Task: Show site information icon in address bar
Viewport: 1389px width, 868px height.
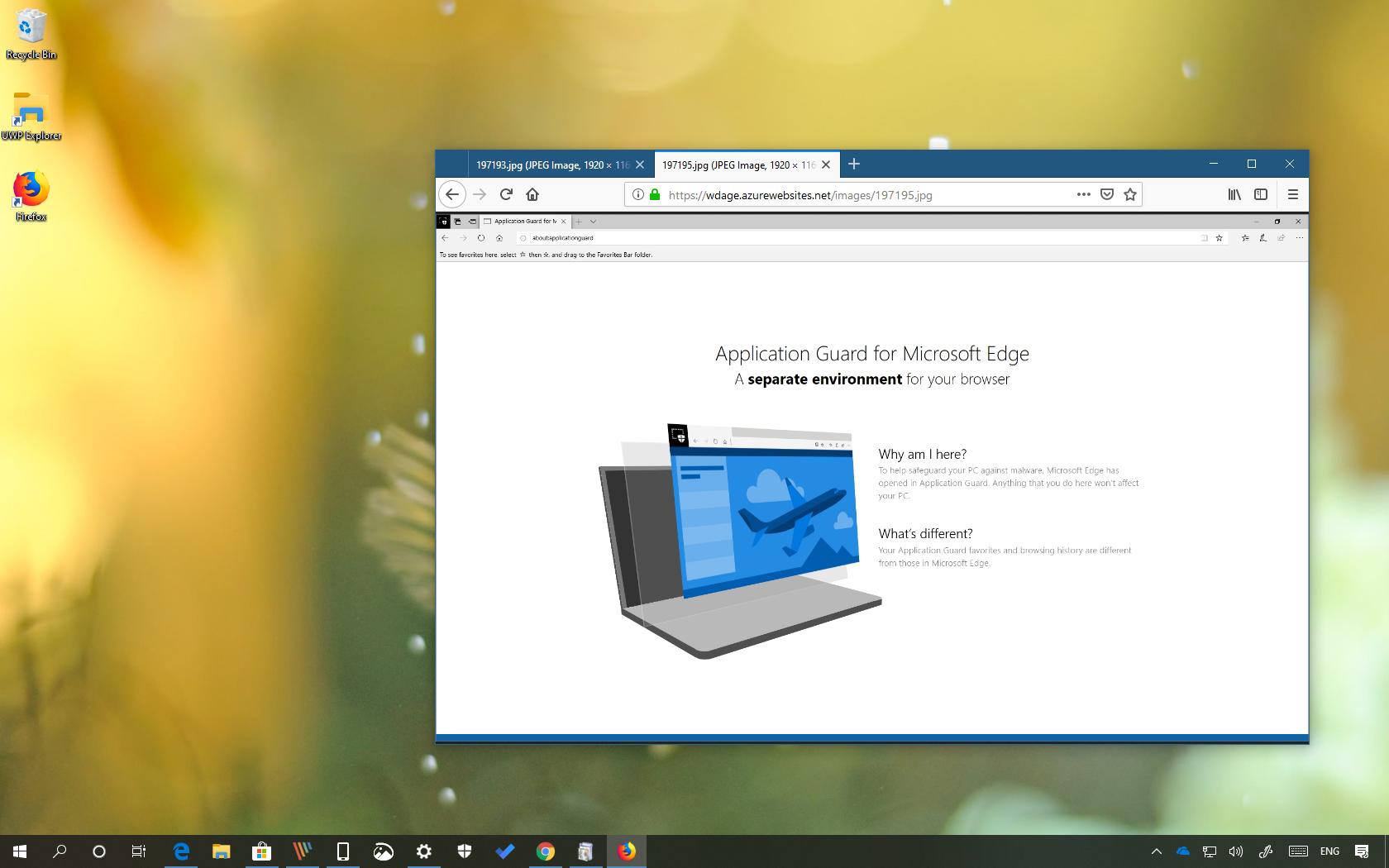Action: (x=637, y=195)
